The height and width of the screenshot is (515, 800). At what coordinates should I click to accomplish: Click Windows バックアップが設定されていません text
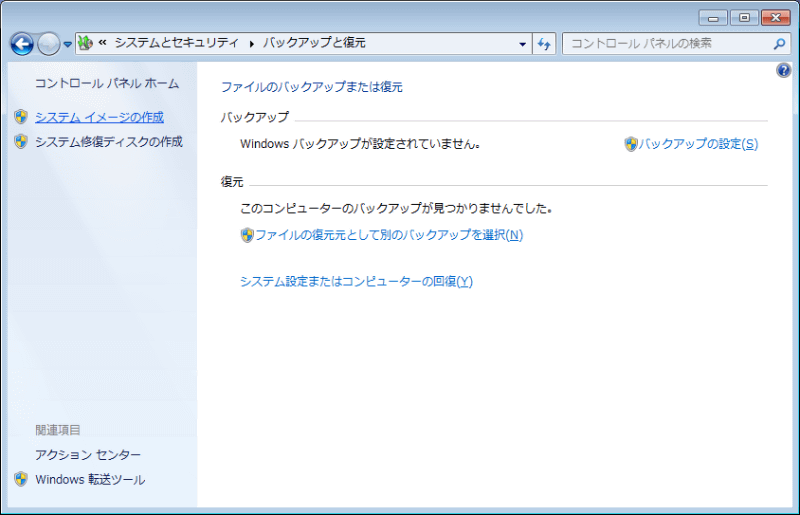coord(360,144)
